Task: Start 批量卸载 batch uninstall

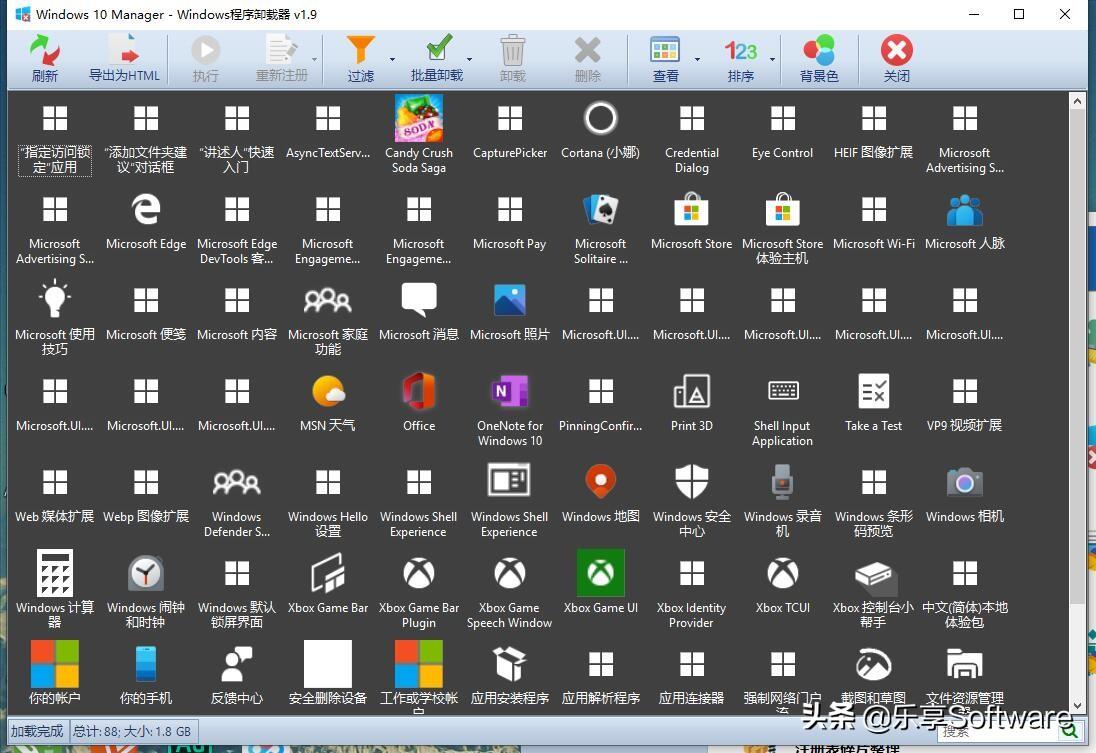Action: click(x=437, y=59)
